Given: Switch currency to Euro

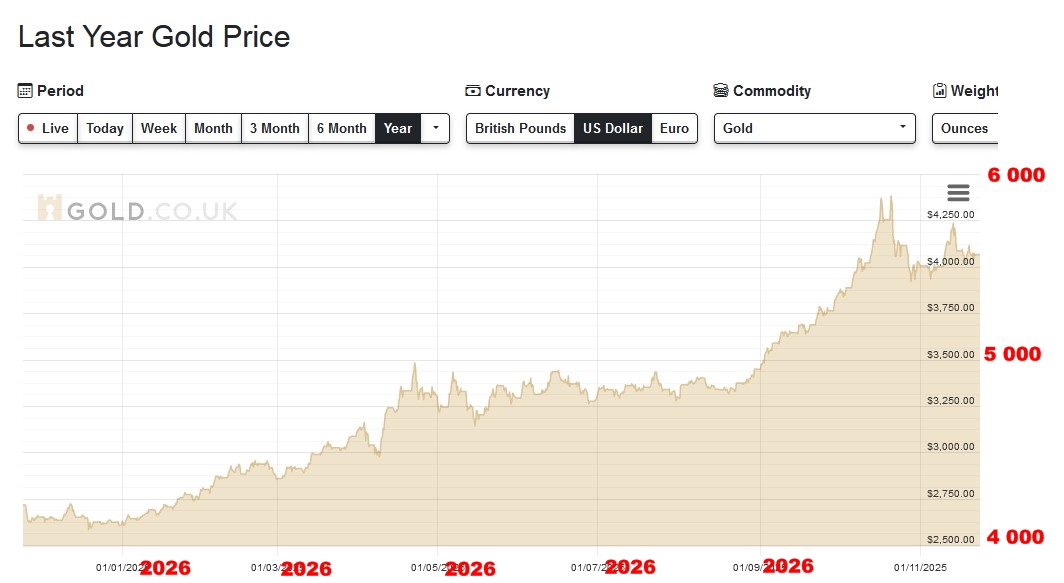Looking at the screenshot, I should click(x=674, y=128).
